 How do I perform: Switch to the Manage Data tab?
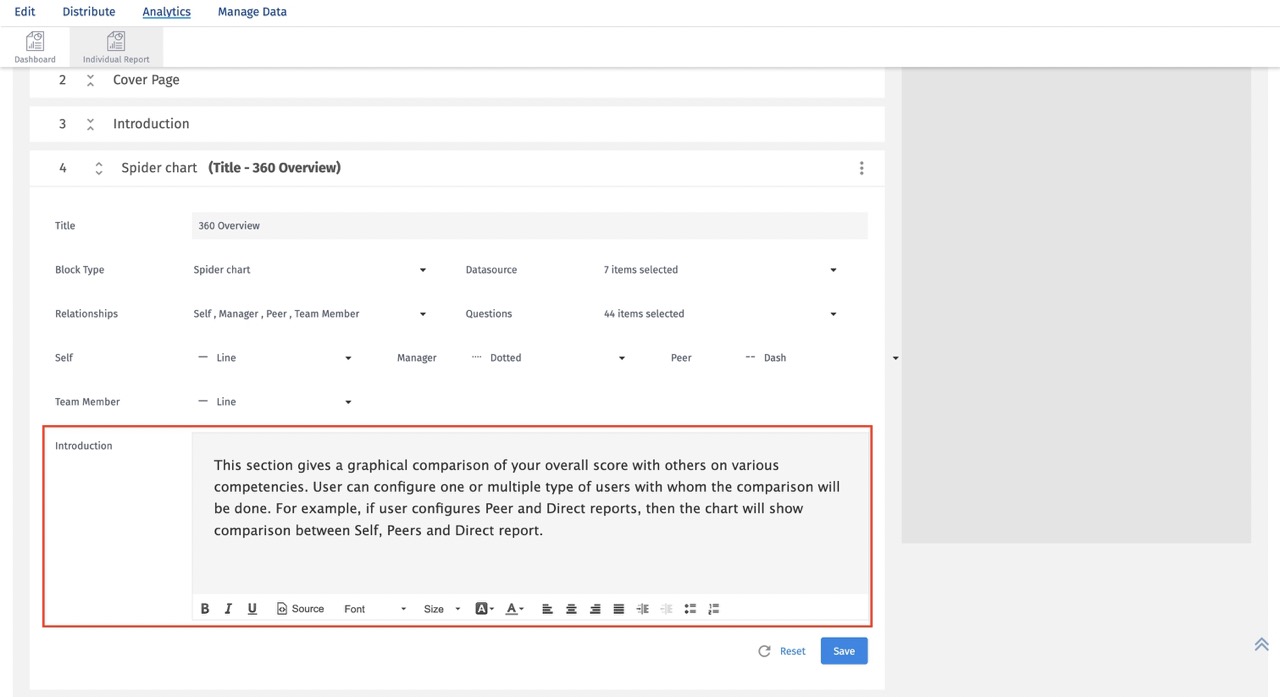click(251, 11)
